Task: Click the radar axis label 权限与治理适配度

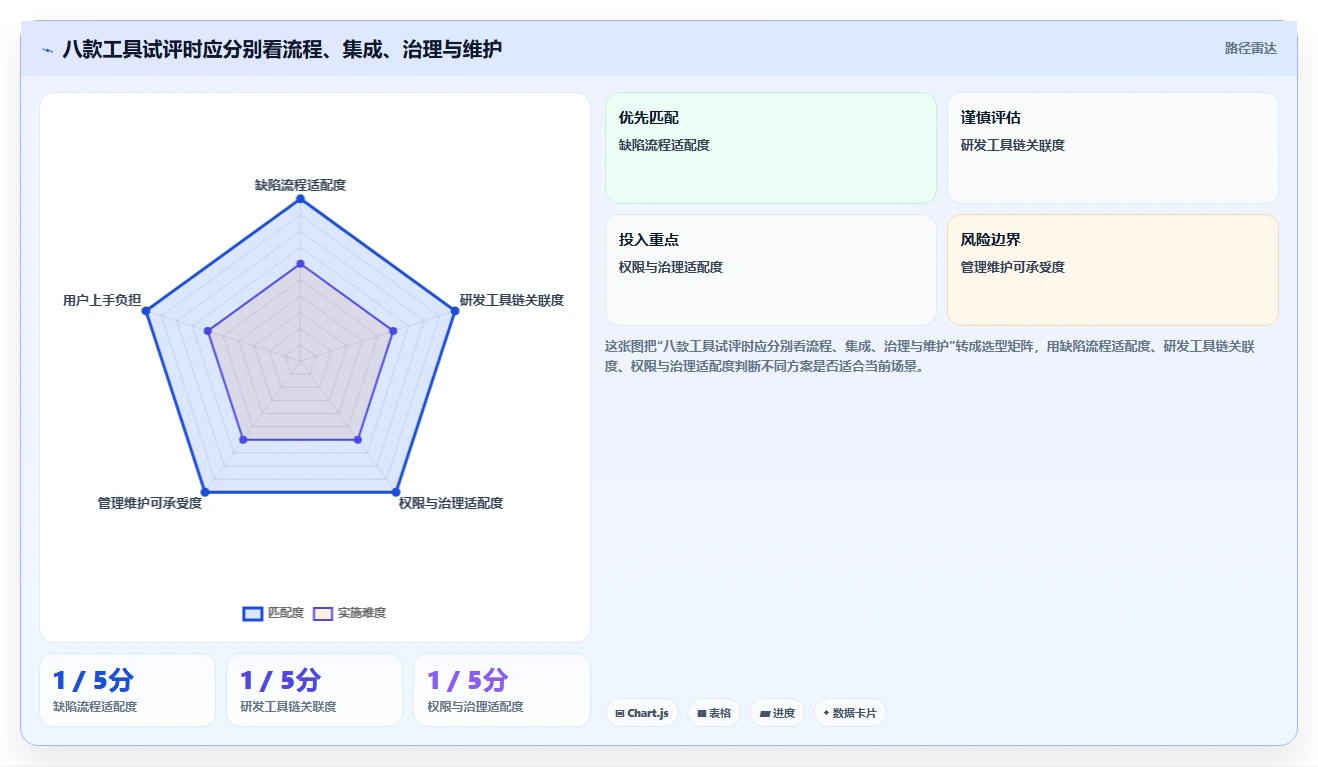Action: 450,503
